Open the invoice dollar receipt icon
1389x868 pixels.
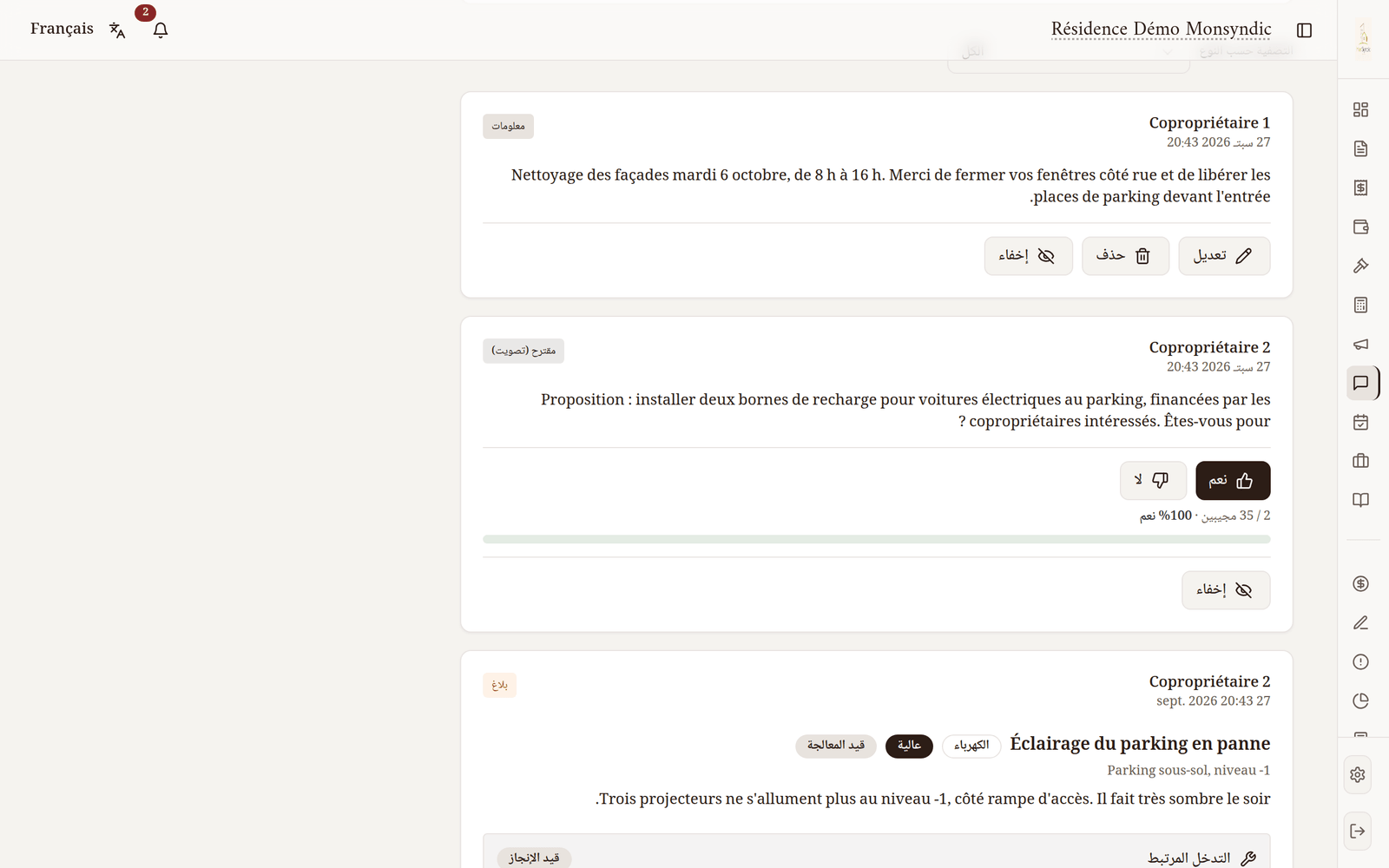coord(1360,187)
